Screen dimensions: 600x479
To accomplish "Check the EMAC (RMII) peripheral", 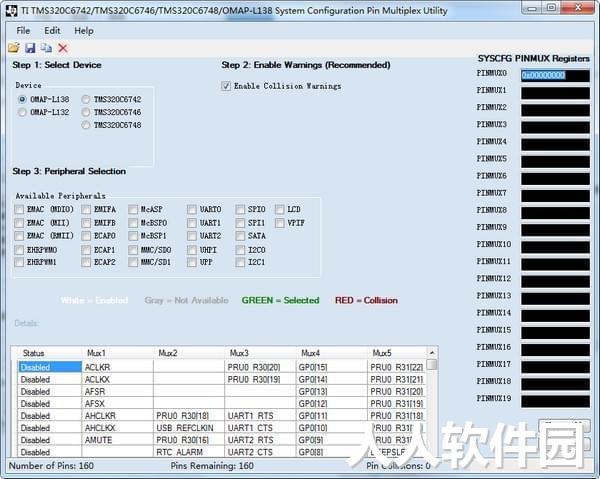I will tap(19, 236).
